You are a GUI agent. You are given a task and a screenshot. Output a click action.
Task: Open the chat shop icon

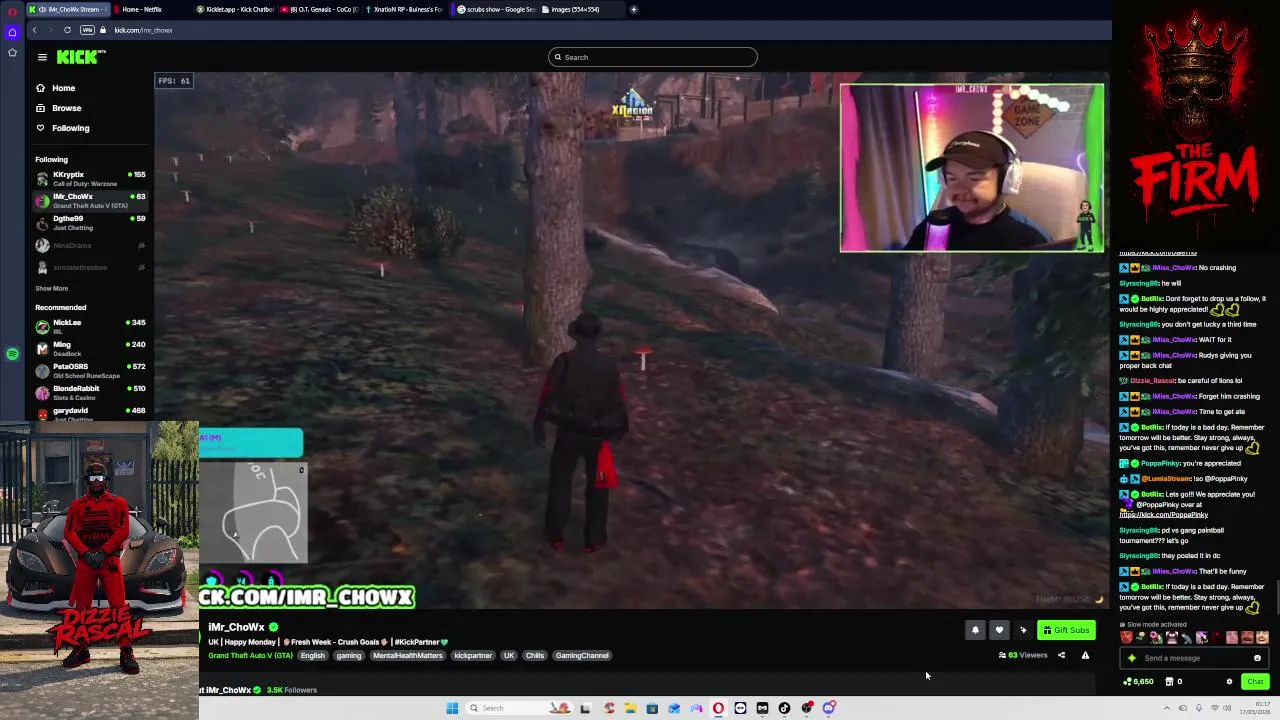[1168, 682]
